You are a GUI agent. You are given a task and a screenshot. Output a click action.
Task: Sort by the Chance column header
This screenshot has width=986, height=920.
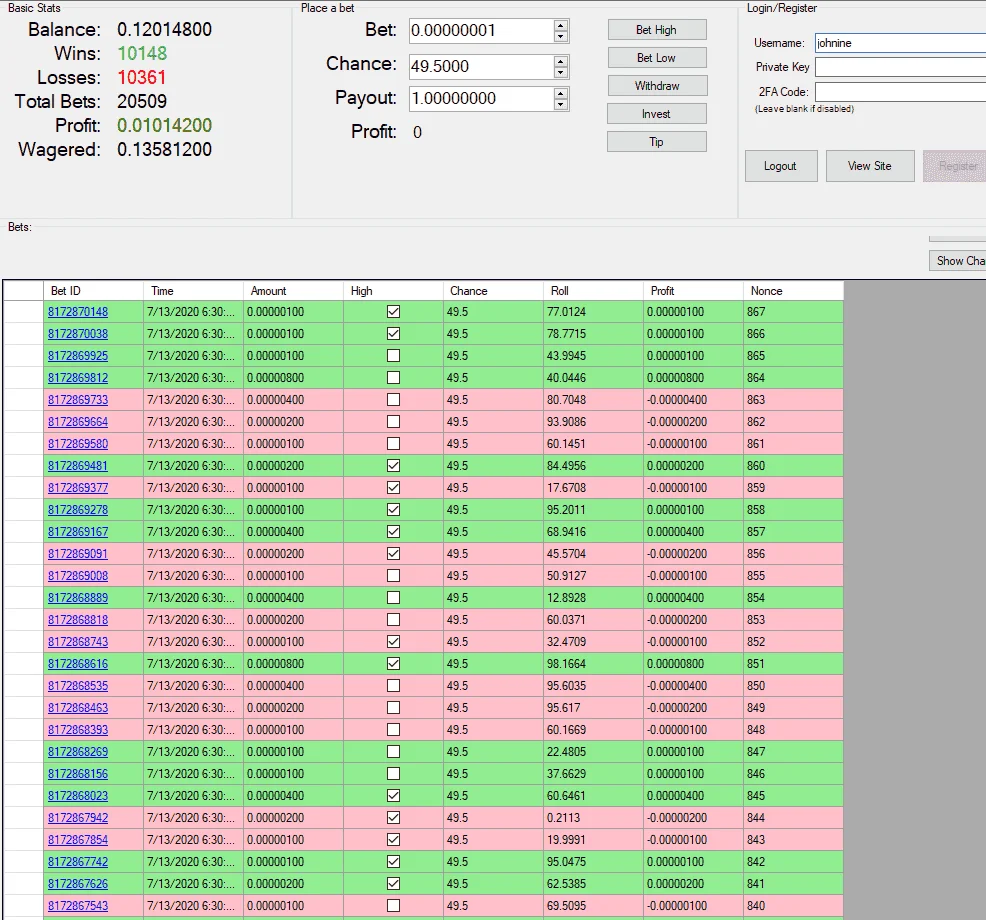pyautogui.click(x=494, y=291)
